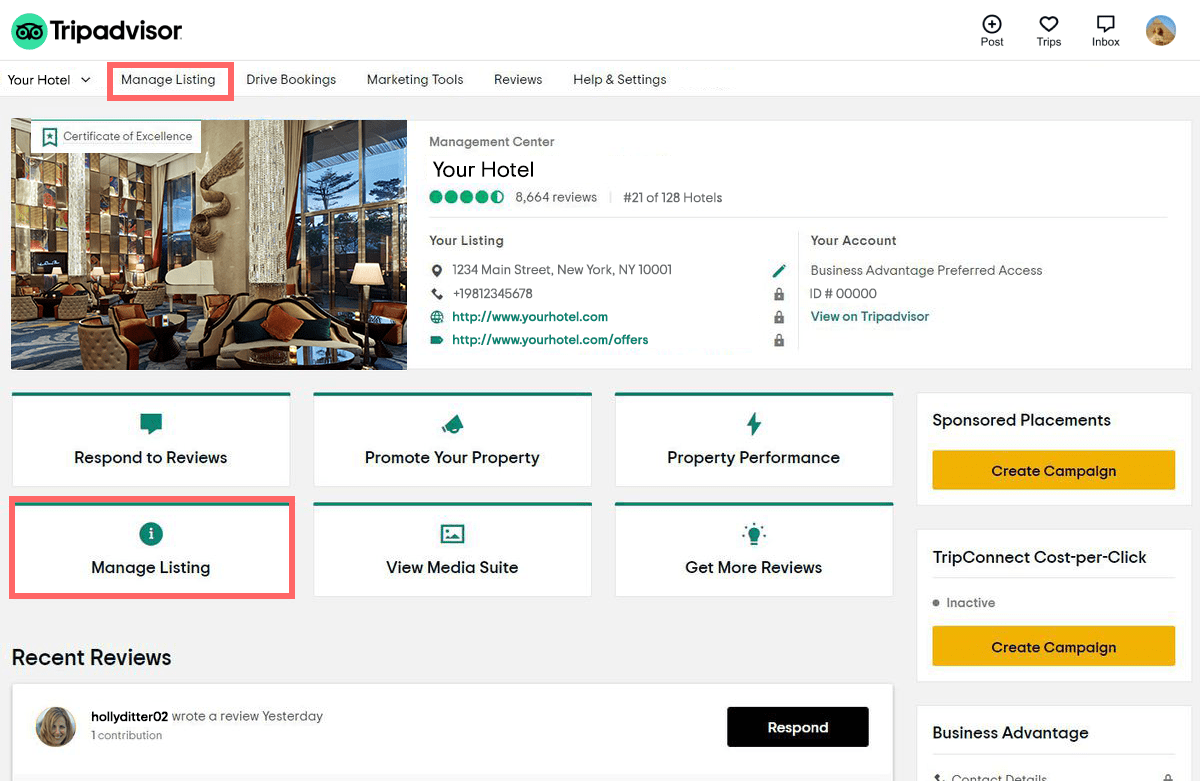The width and height of the screenshot is (1200, 781).
Task: Open the Reviews menu
Action: pos(518,80)
